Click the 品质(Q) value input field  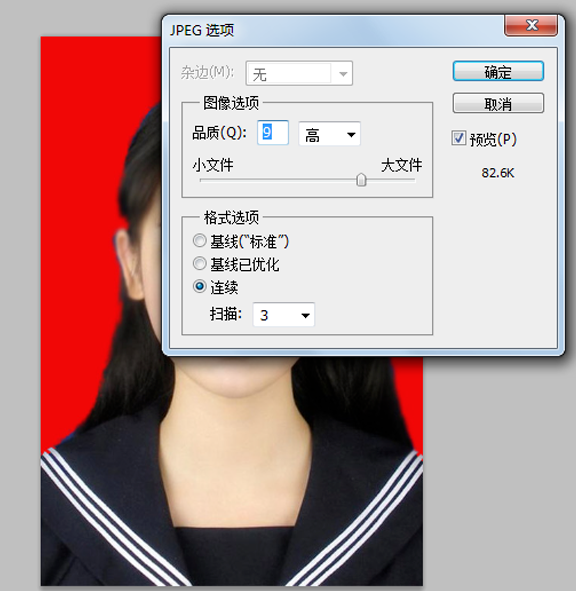[x=273, y=133]
